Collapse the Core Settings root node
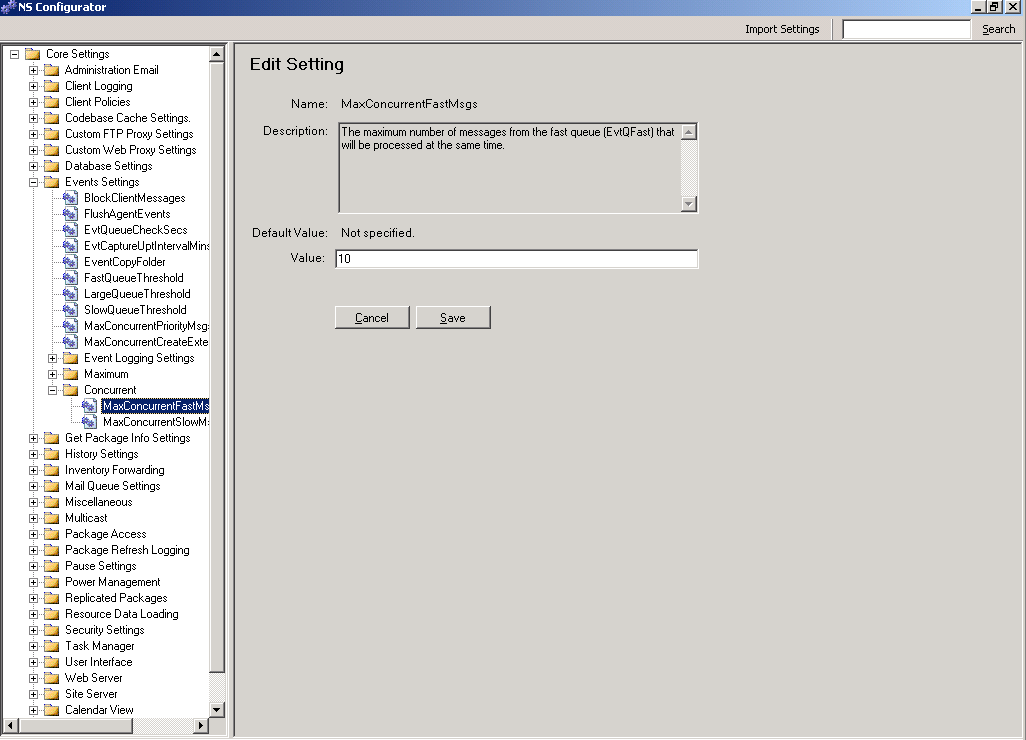Image resolution: width=1026 pixels, height=740 pixels. [15, 54]
